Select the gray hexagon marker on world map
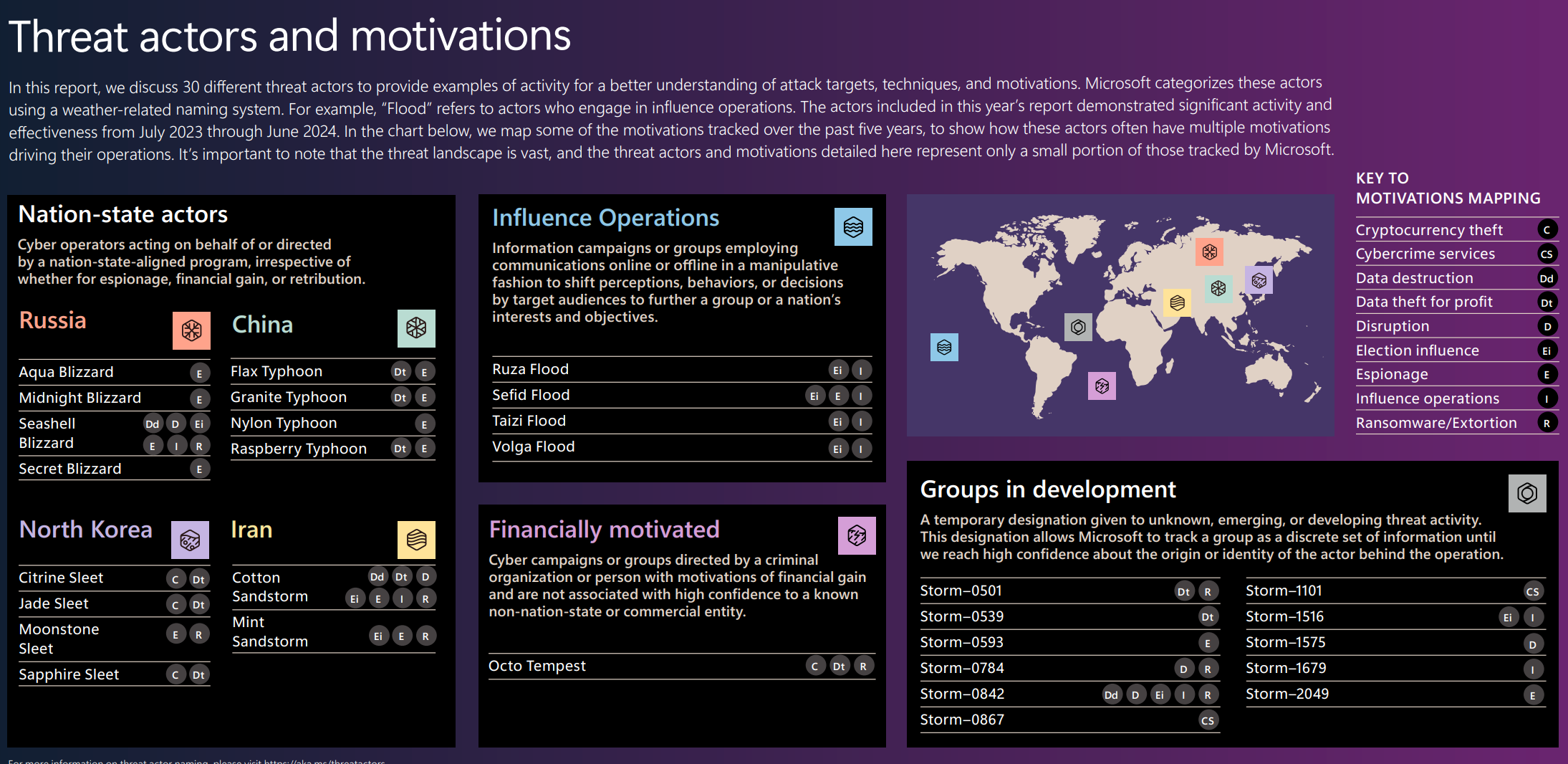The width and height of the screenshot is (1568, 764). coord(1078,328)
